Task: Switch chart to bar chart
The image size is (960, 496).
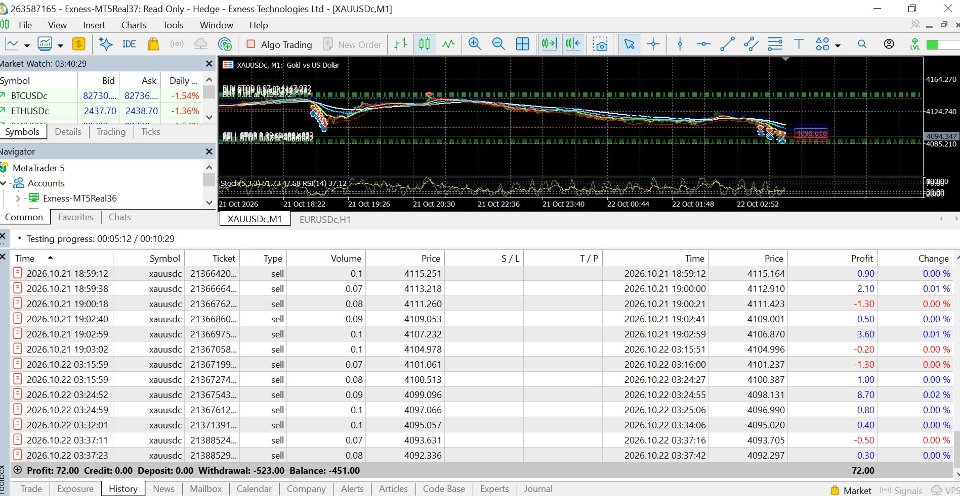Action: [400, 44]
